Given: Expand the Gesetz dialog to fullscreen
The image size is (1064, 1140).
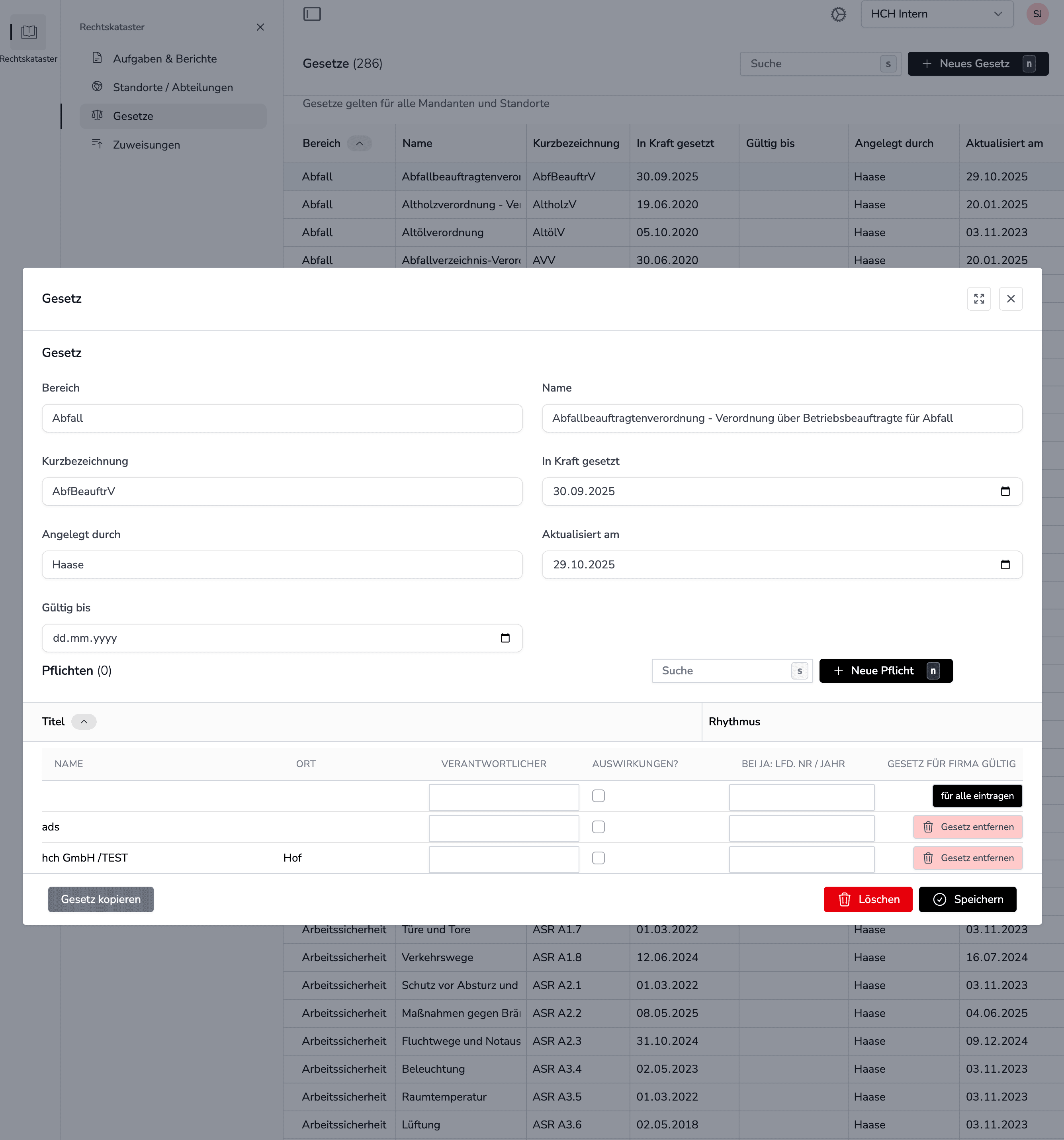Looking at the screenshot, I should (x=979, y=299).
